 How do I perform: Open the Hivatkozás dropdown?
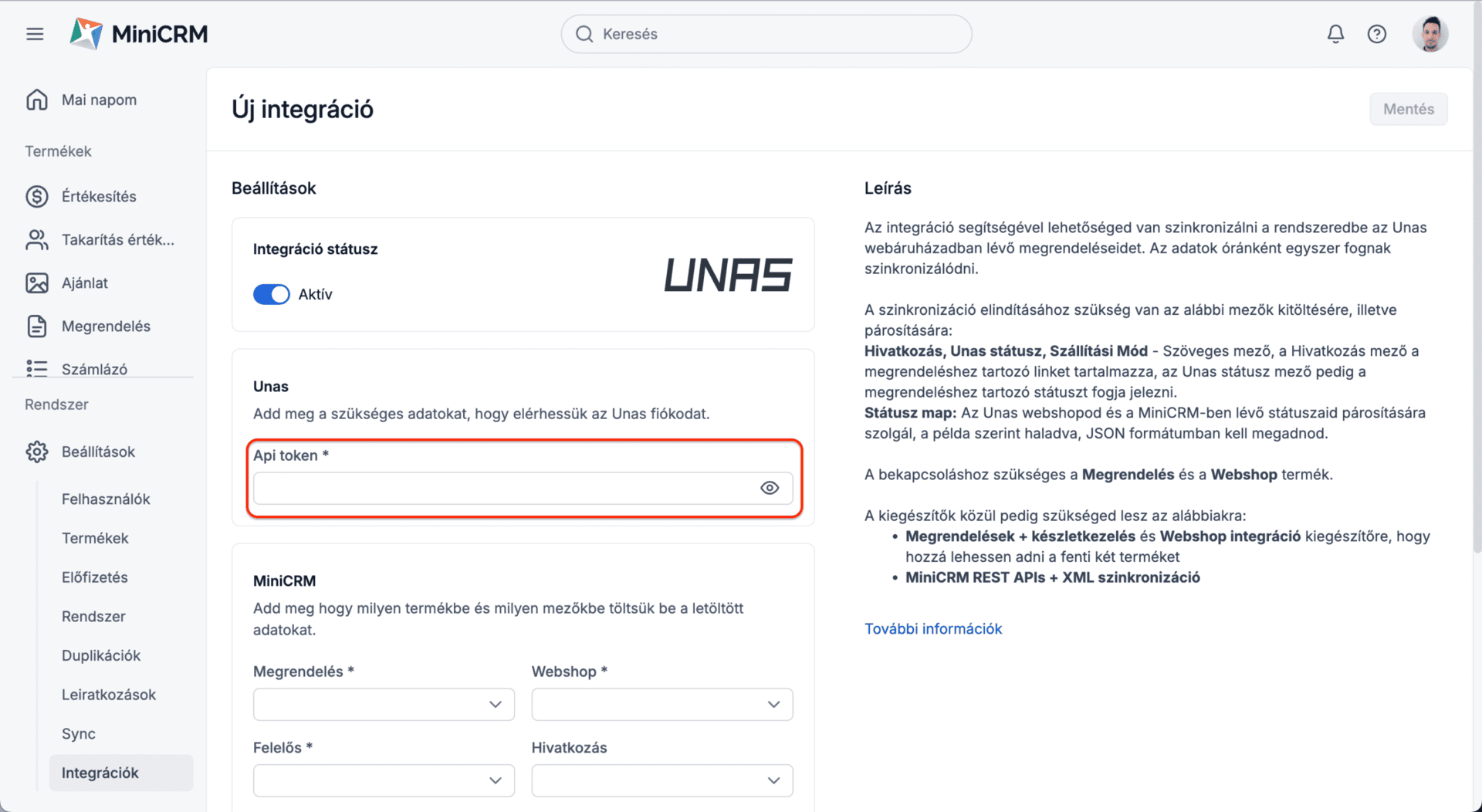(x=661, y=780)
